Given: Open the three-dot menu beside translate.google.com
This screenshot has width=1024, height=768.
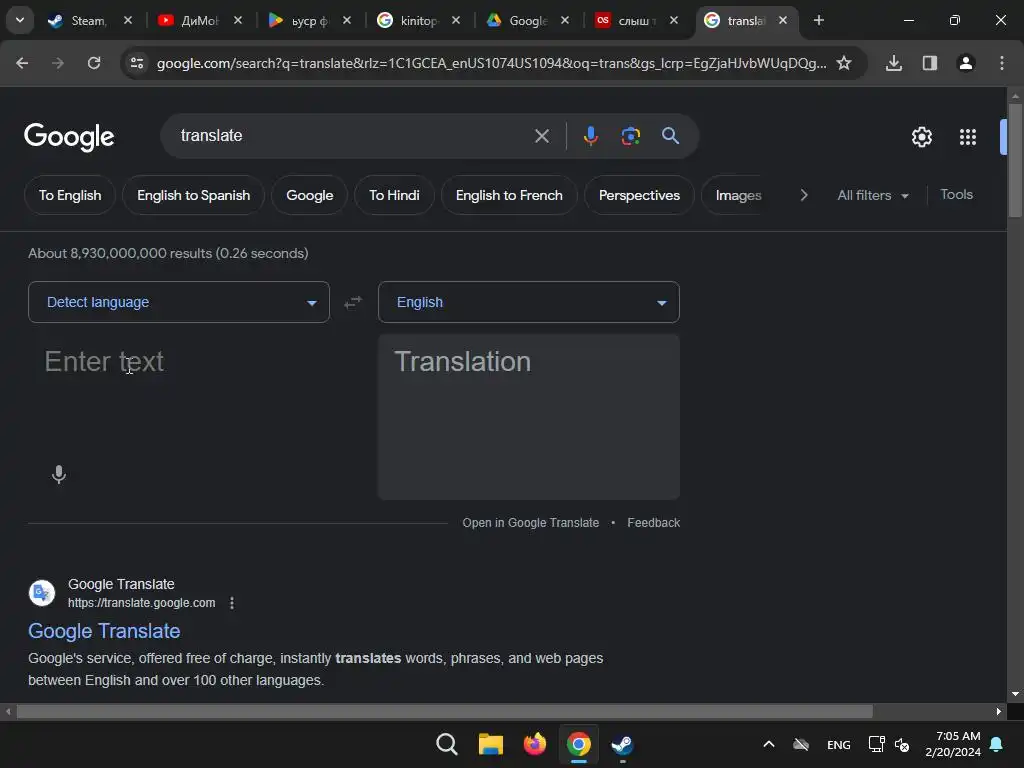Looking at the screenshot, I should pos(232,603).
